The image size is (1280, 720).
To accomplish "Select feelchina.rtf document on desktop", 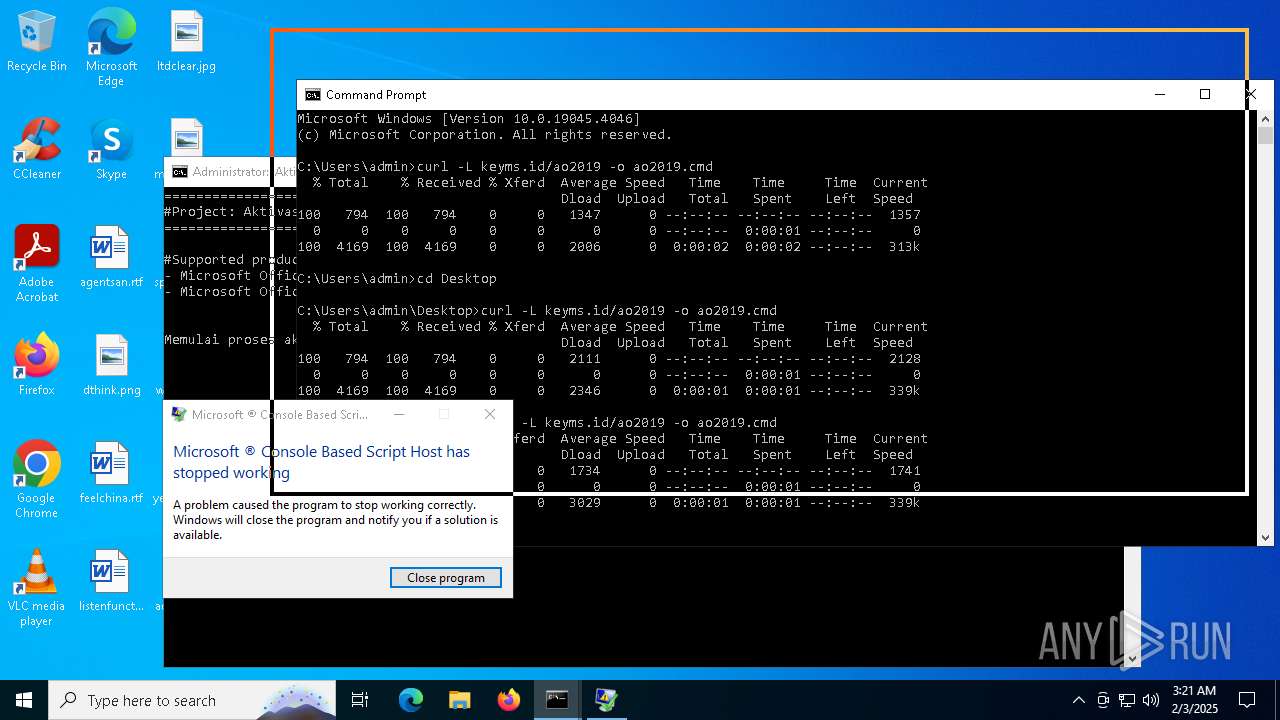I will pyautogui.click(x=111, y=473).
